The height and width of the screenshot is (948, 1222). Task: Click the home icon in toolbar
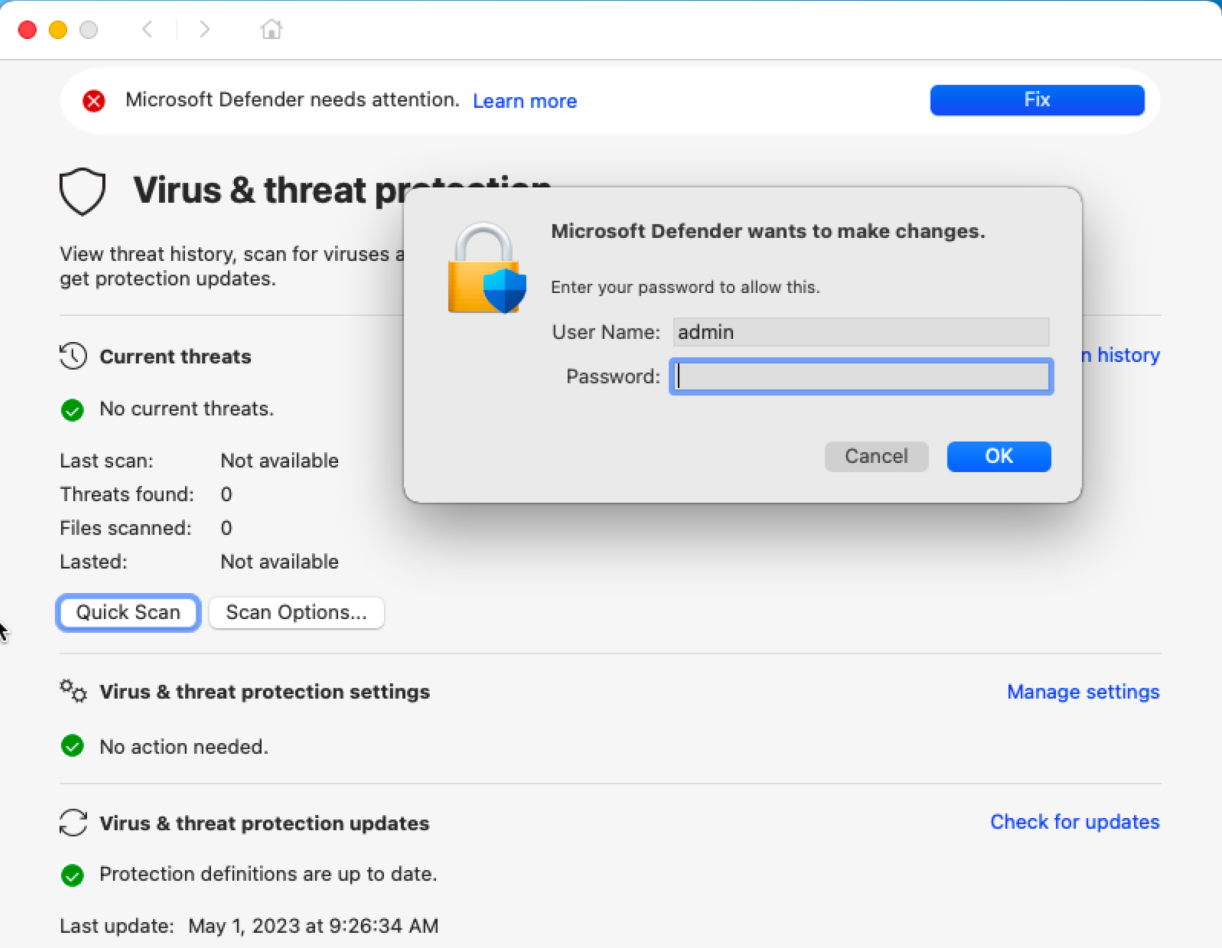[271, 30]
